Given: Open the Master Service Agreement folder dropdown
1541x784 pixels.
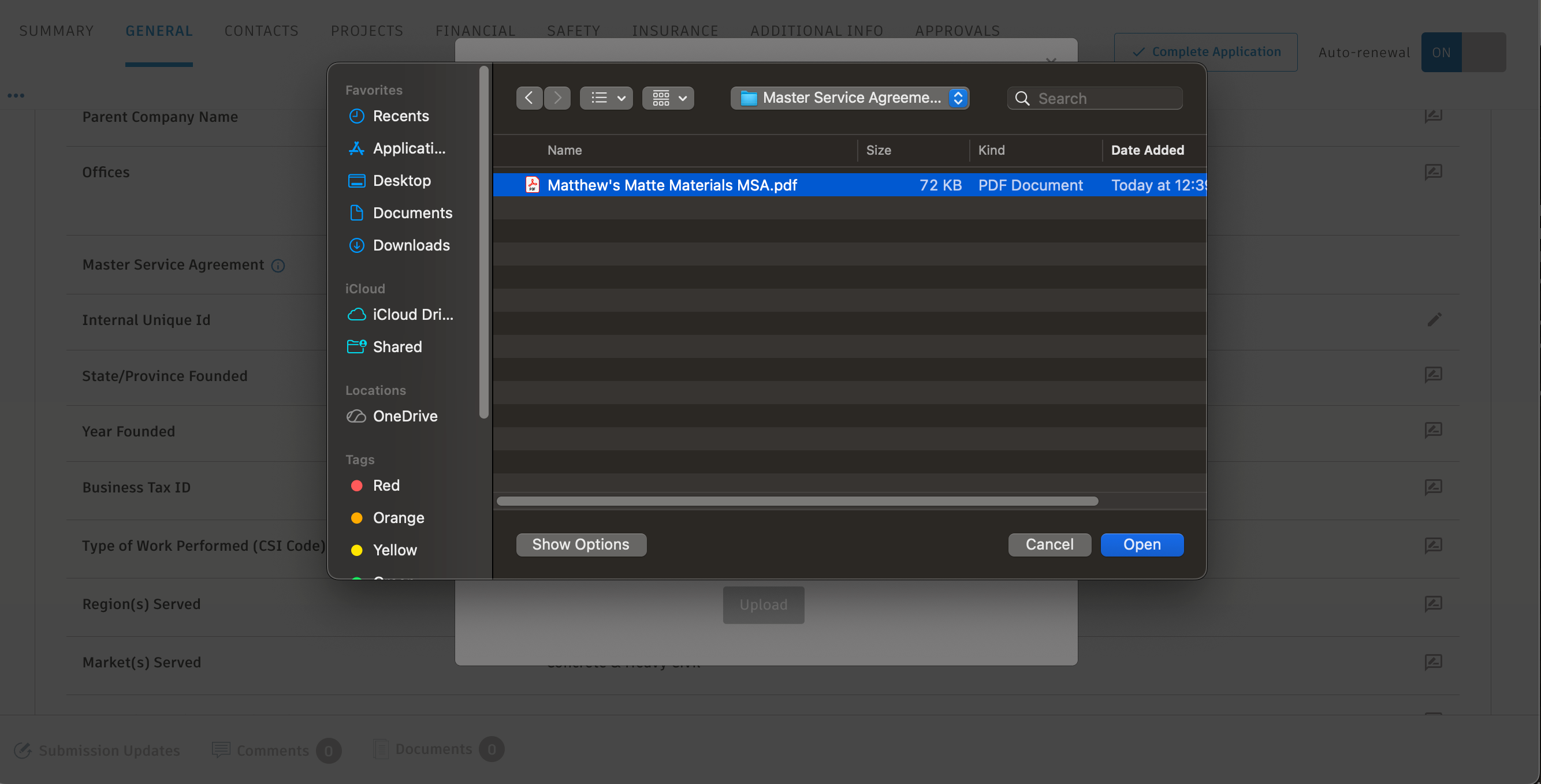Looking at the screenshot, I should tap(850, 98).
